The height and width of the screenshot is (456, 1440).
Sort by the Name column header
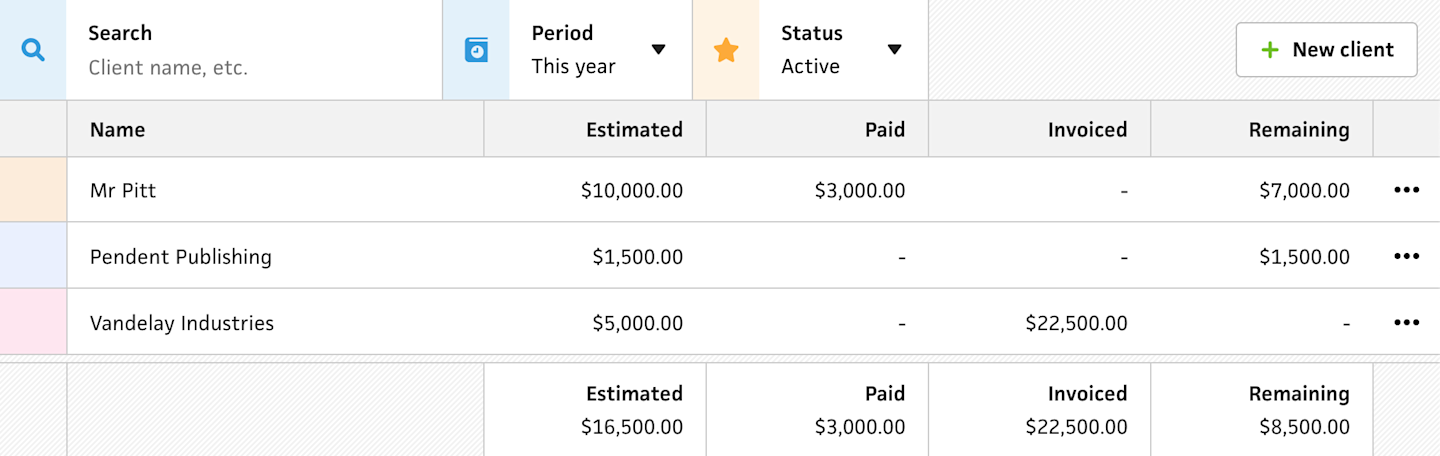click(118, 129)
